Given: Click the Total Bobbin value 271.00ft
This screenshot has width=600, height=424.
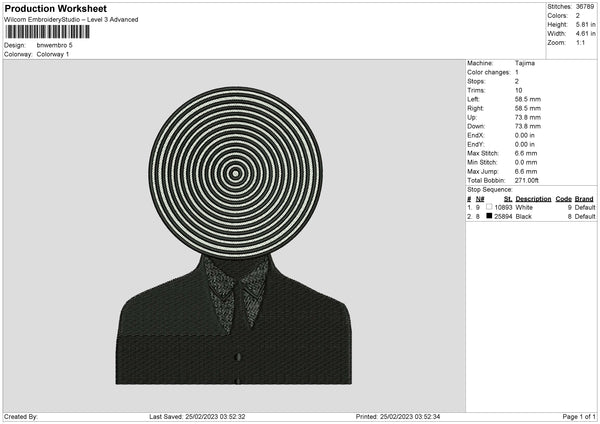Looking at the screenshot, I should [527, 180].
